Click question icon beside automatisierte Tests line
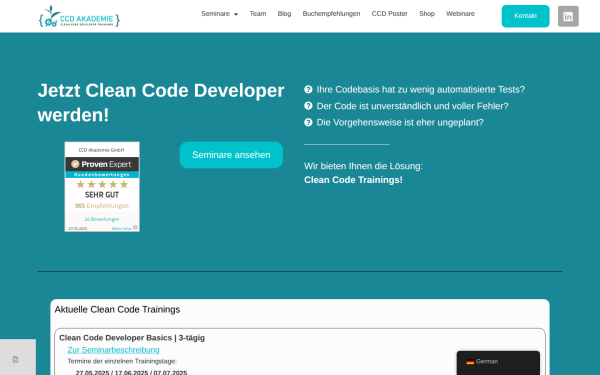Viewport: 600px width, 375px height. coord(308,90)
